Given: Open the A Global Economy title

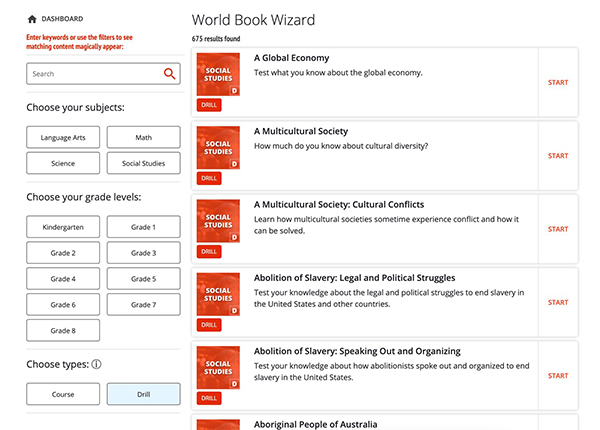Looking at the screenshot, I should [292, 58].
